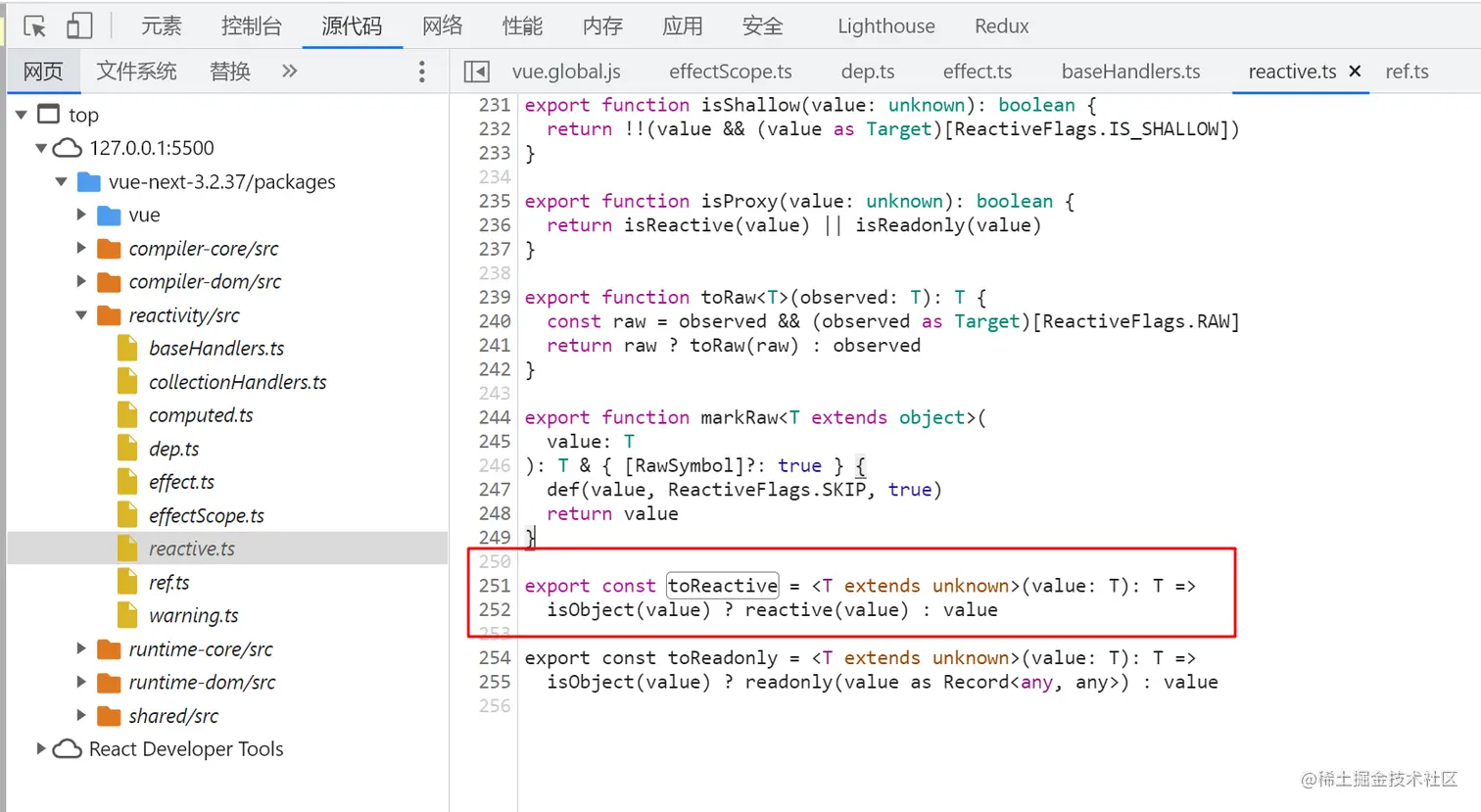
Task: Click the toReadonly identifier on line 254
Action: 722,658
